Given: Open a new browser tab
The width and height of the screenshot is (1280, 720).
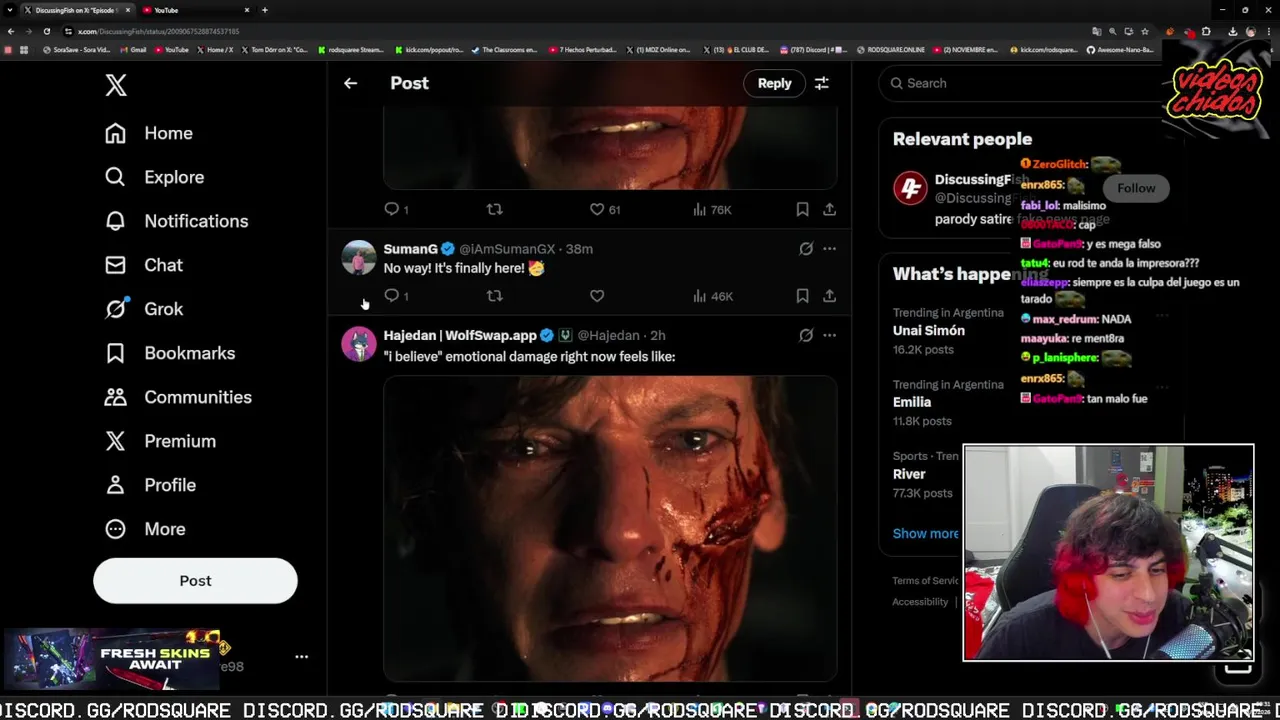Looking at the screenshot, I should coord(264,10).
